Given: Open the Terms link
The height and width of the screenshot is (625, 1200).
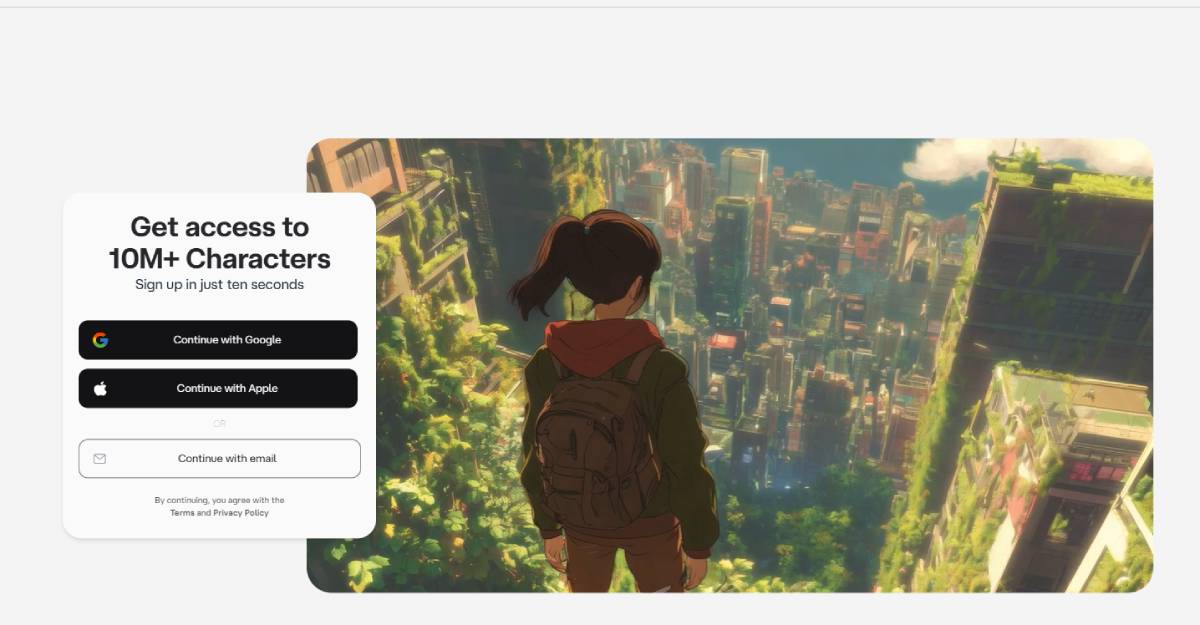Looking at the screenshot, I should coord(182,513).
